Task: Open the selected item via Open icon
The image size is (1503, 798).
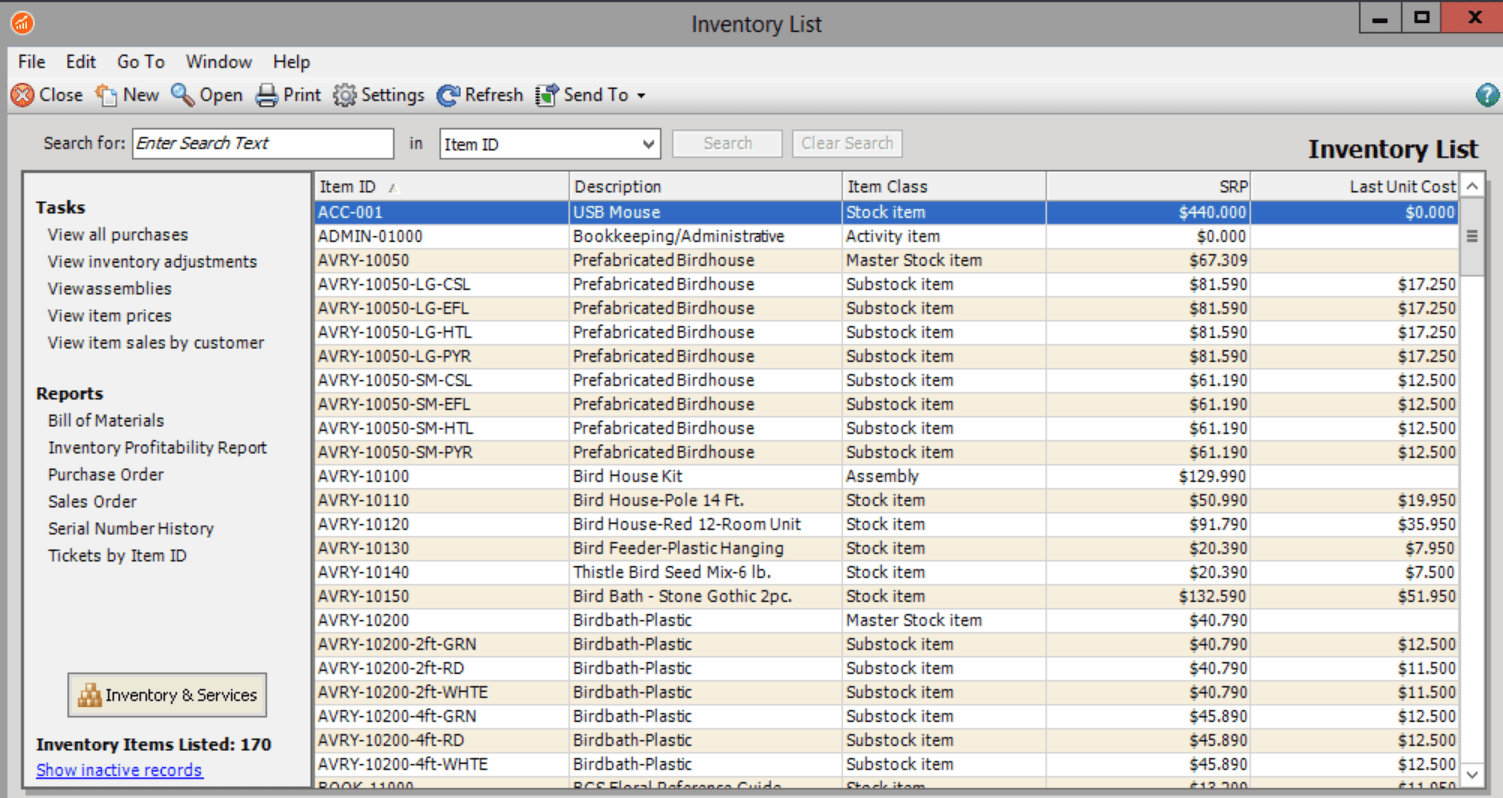Action: tap(182, 95)
